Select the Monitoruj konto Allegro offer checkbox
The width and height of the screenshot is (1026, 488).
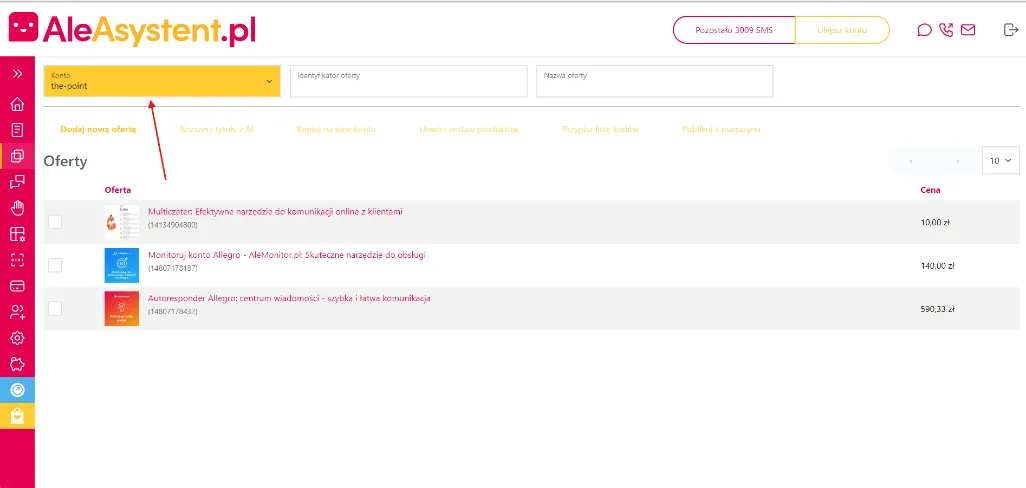pyautogui.click(x=55, y=265)
